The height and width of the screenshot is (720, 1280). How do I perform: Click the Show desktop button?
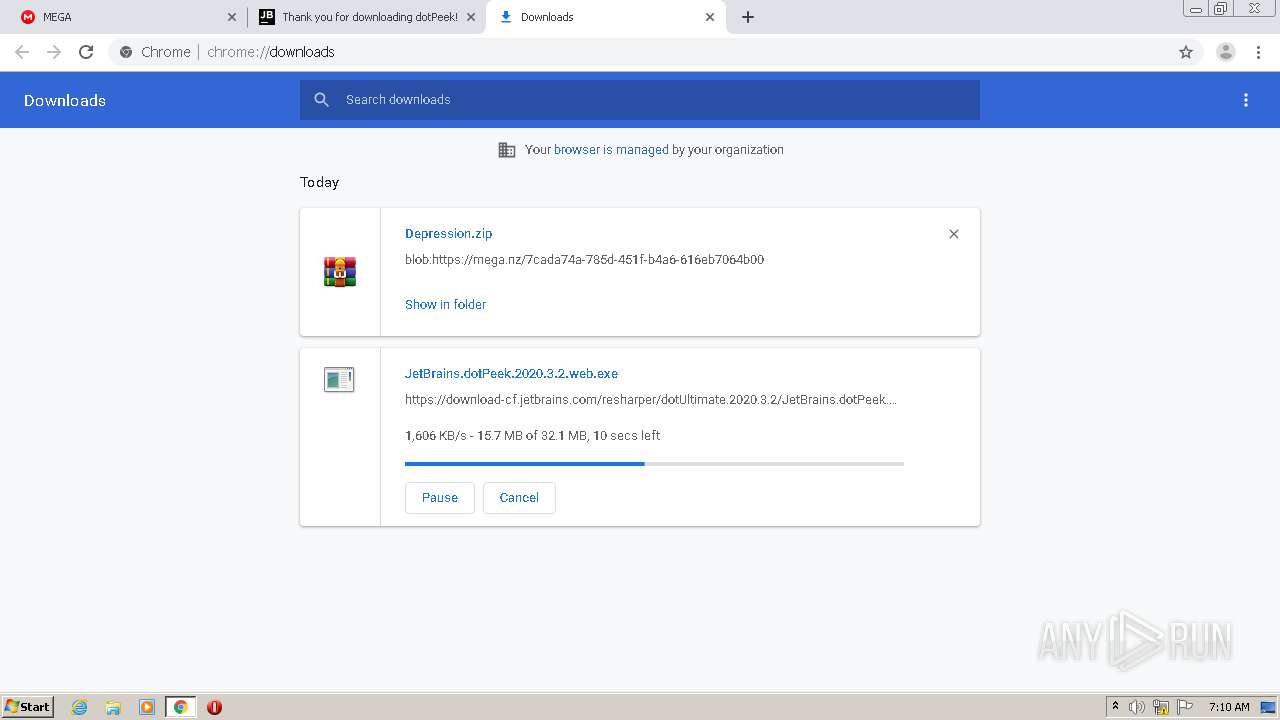click(1269, 707)
